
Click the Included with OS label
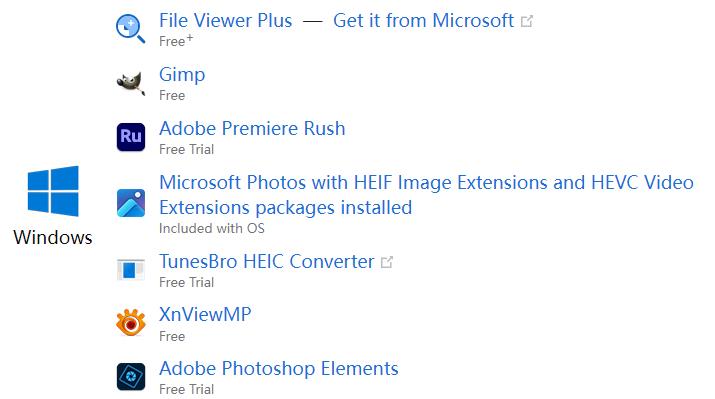[212, 228]
